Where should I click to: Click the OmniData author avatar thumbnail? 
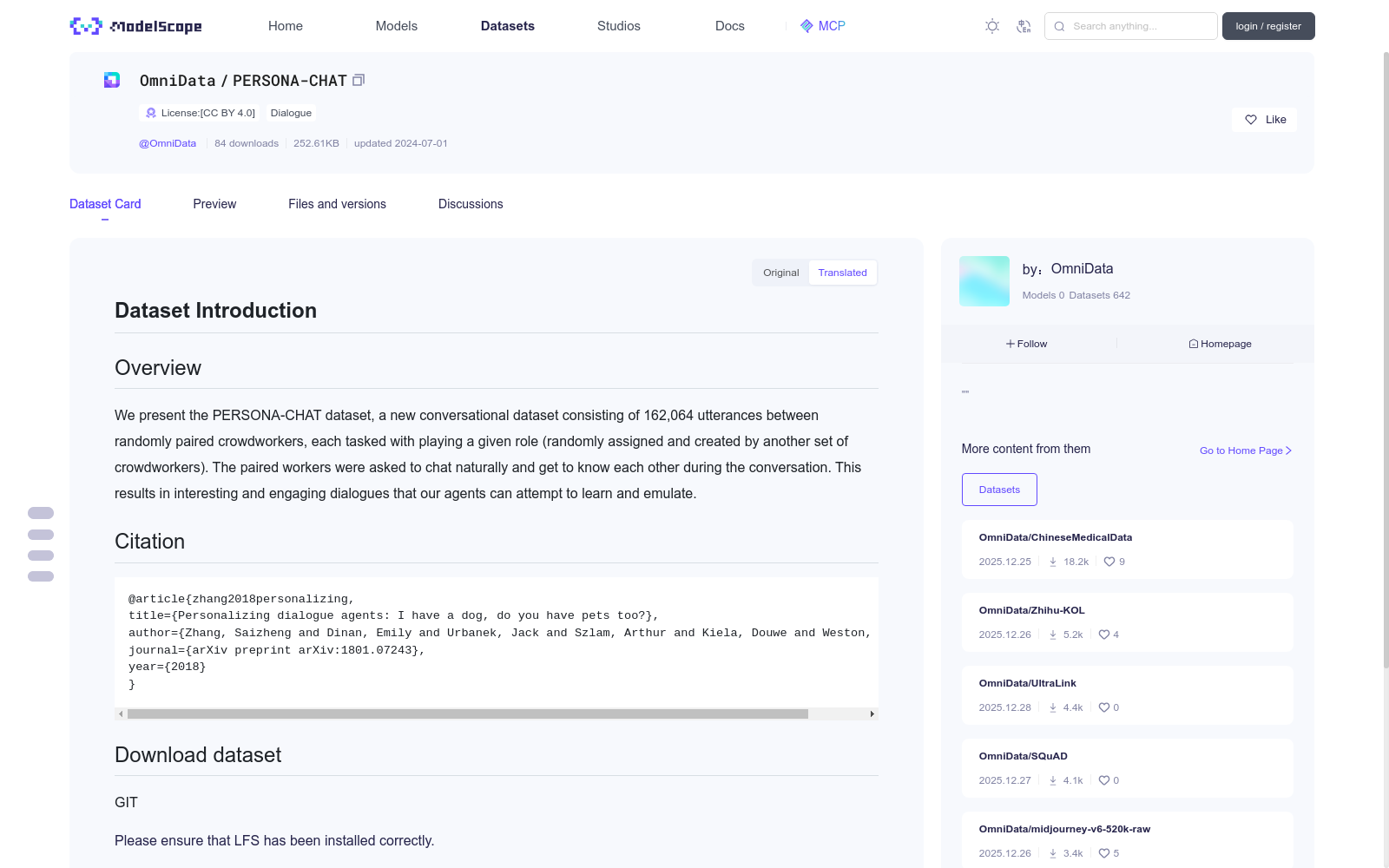984,281
